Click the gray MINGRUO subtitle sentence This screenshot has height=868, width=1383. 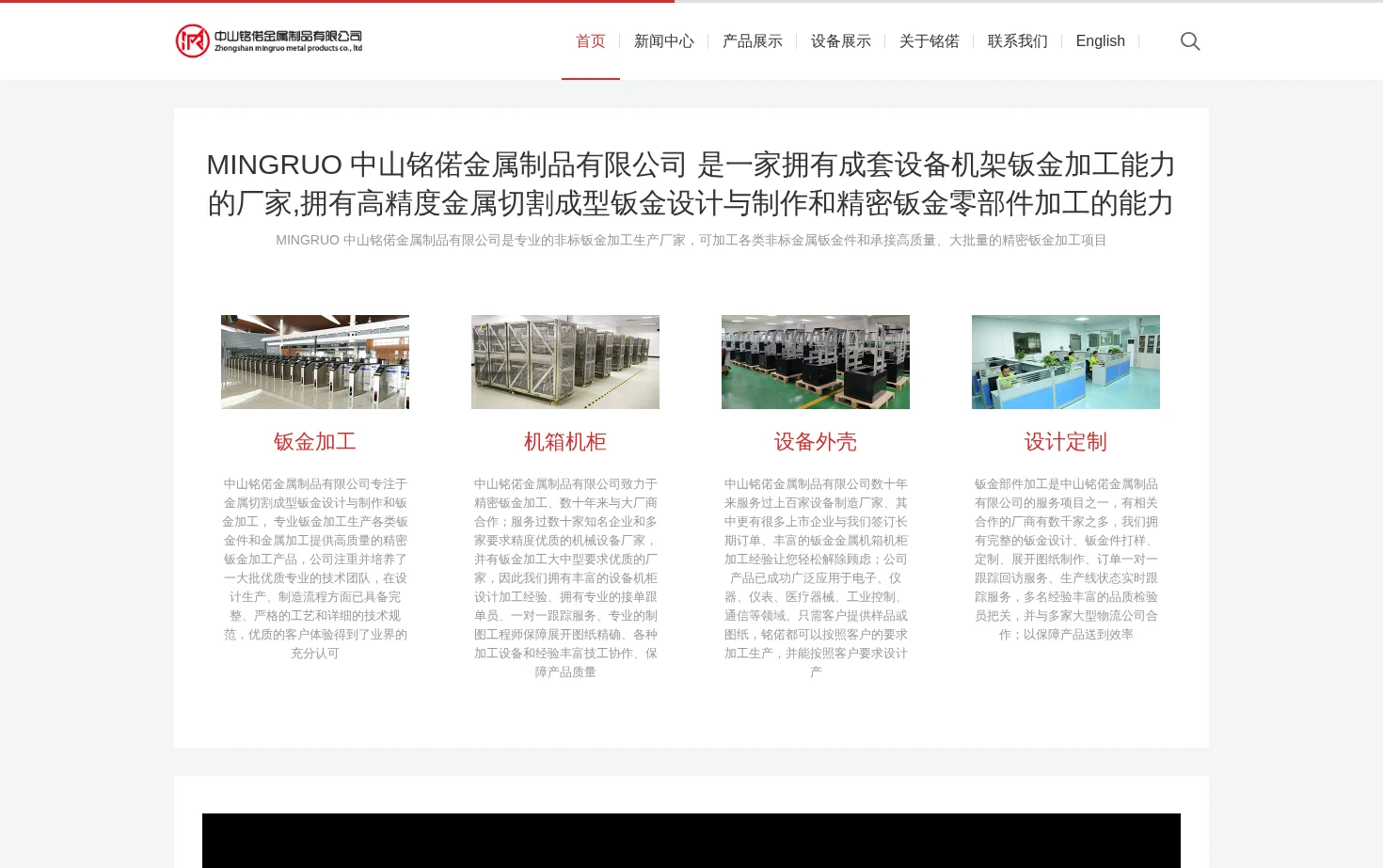[691, 241]
